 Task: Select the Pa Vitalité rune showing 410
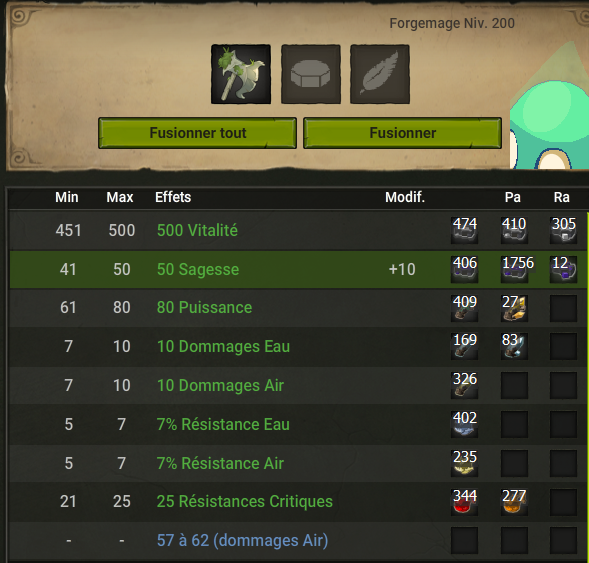[514, 230]
